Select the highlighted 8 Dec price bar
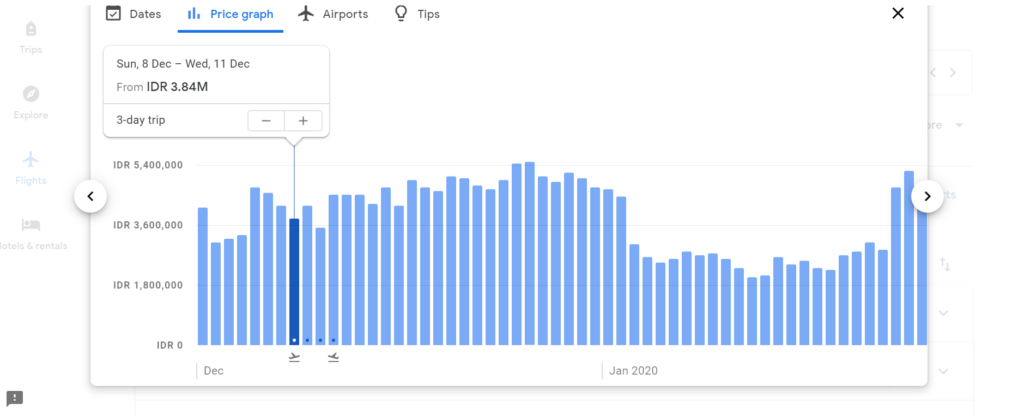 (x=294, y=280)
